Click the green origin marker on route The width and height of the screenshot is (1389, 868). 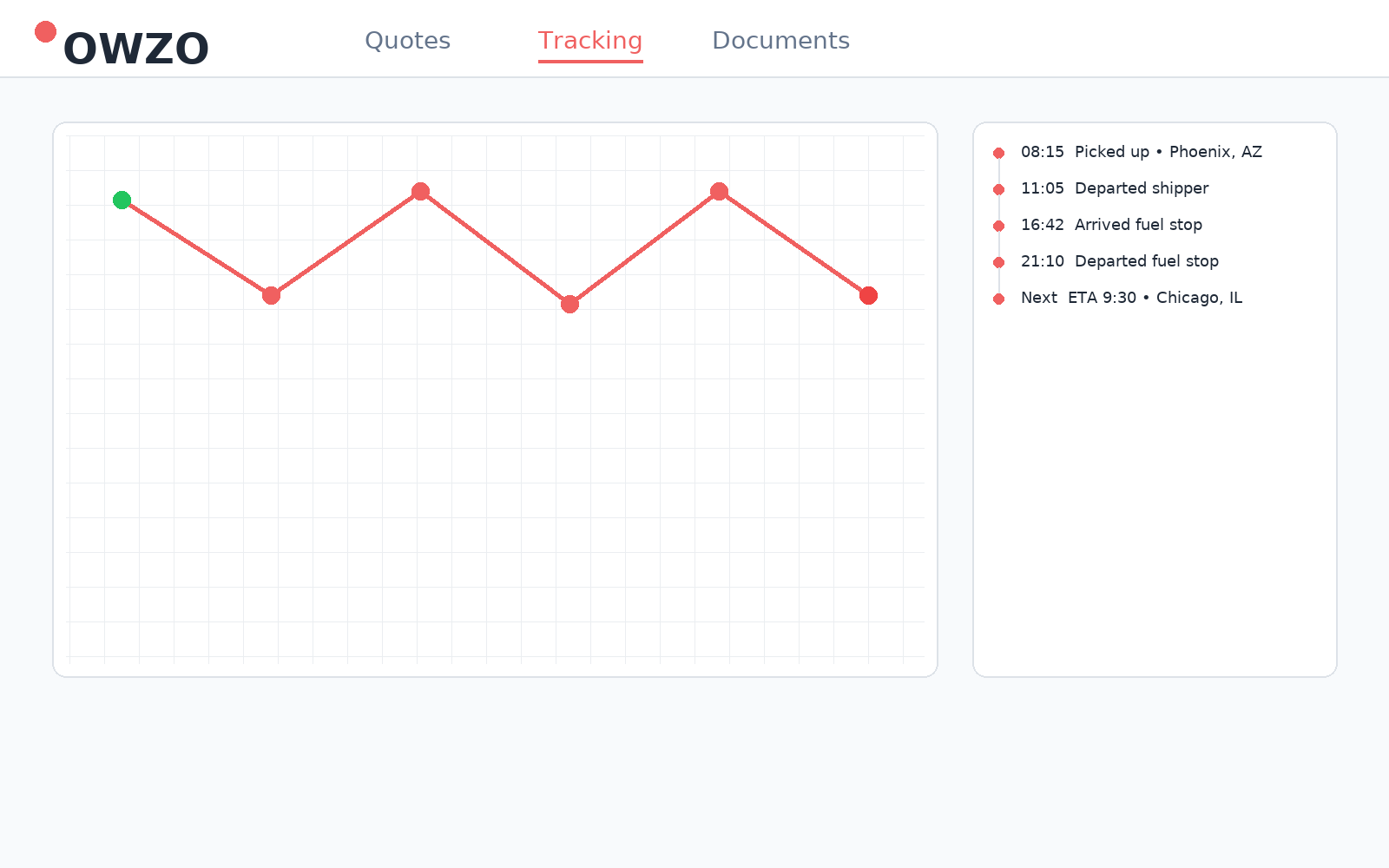[x=122, y=201]
